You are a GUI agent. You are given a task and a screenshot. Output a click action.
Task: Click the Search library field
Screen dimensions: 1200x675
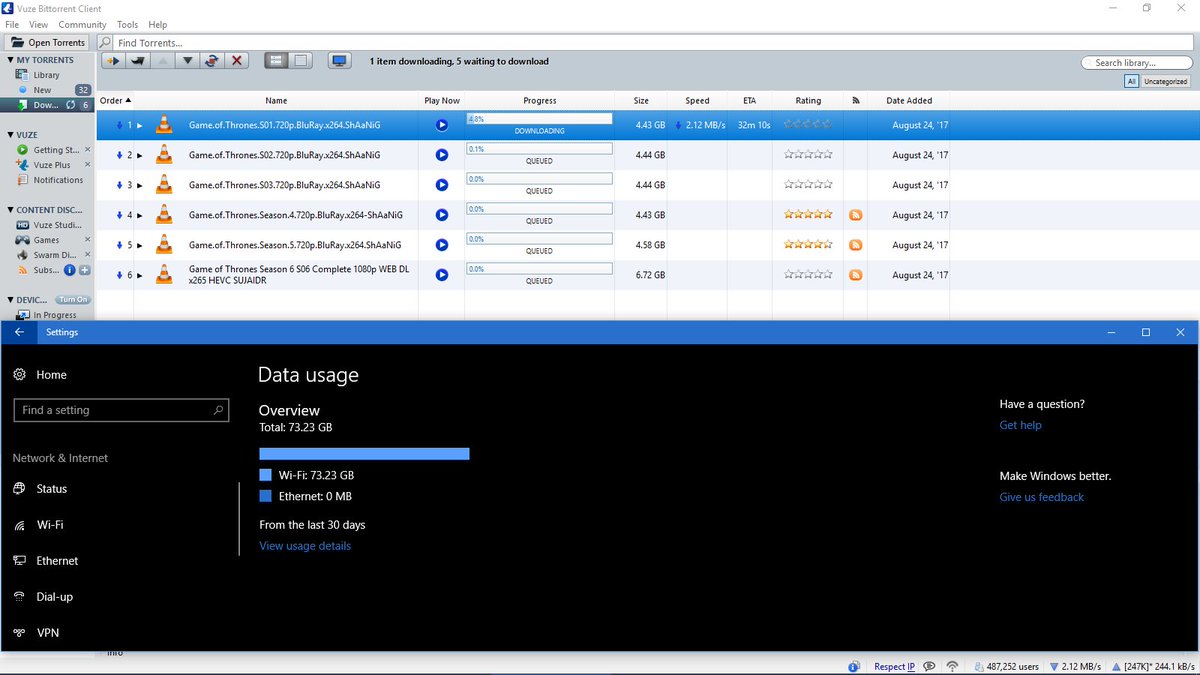1135,62
